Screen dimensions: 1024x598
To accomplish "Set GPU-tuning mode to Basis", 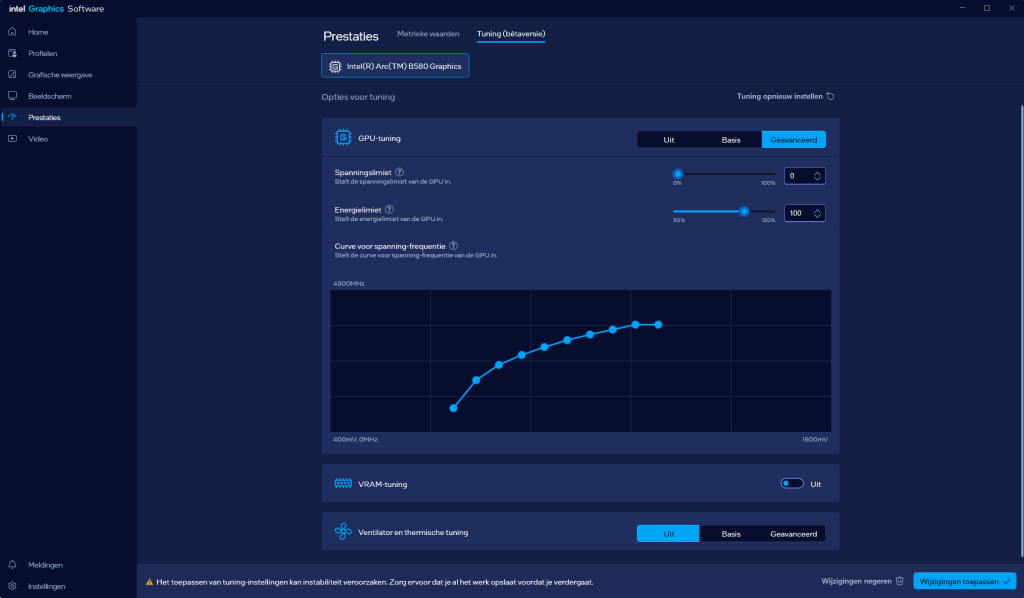I will pos(731,140).
